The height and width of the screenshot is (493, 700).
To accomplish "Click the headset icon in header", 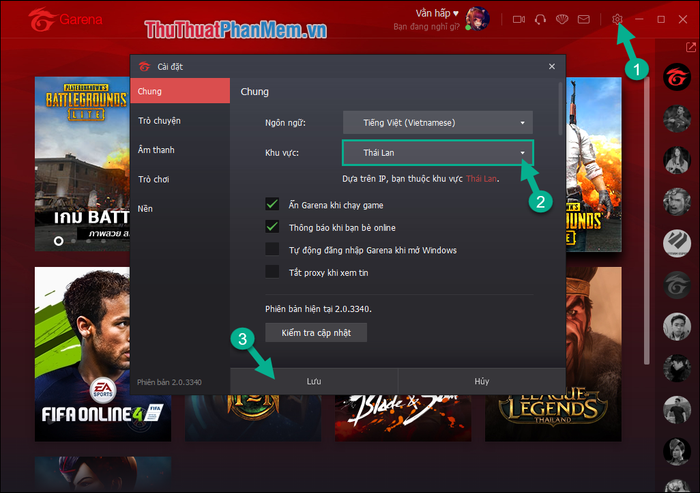I will tap(540, 19).
